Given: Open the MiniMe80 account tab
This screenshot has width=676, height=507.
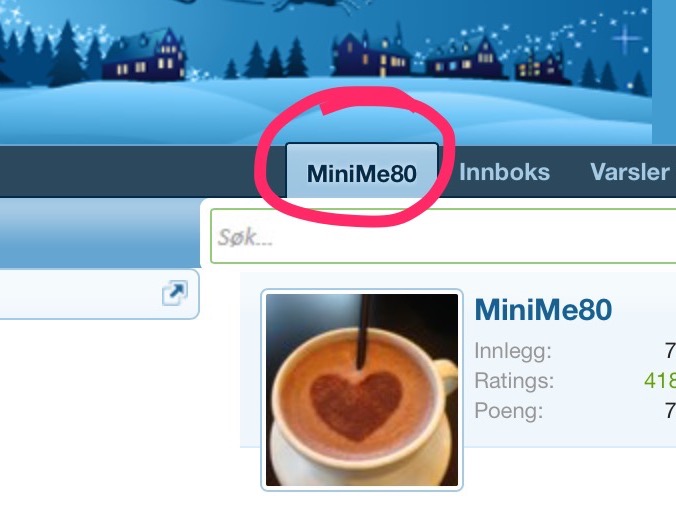Looking at the screenshot, I should pyautogui.click(x=362, y=173).
